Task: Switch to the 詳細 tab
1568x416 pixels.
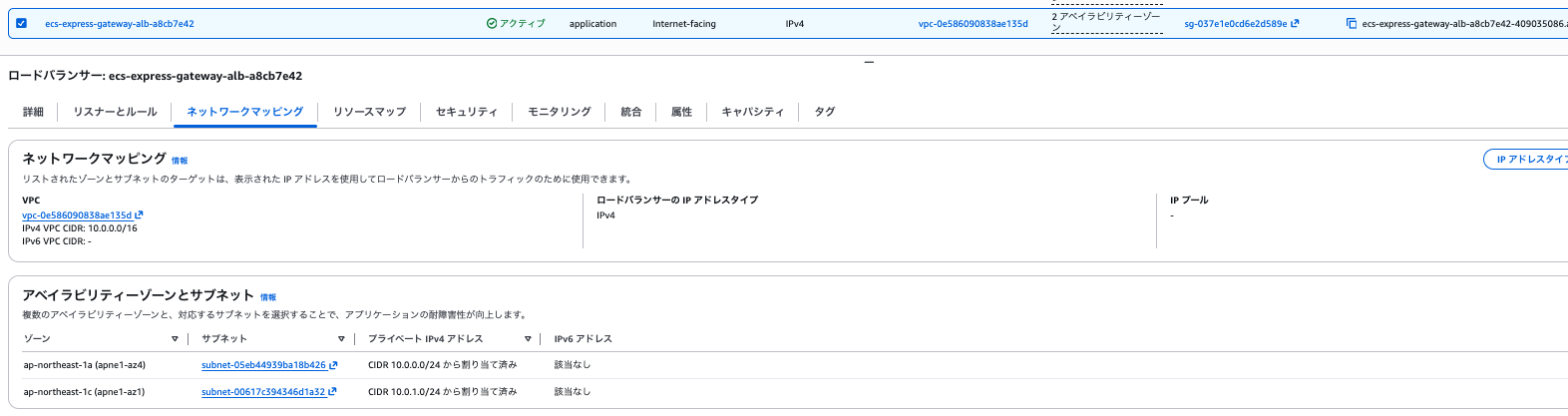Action: click(x=33, y=112)
